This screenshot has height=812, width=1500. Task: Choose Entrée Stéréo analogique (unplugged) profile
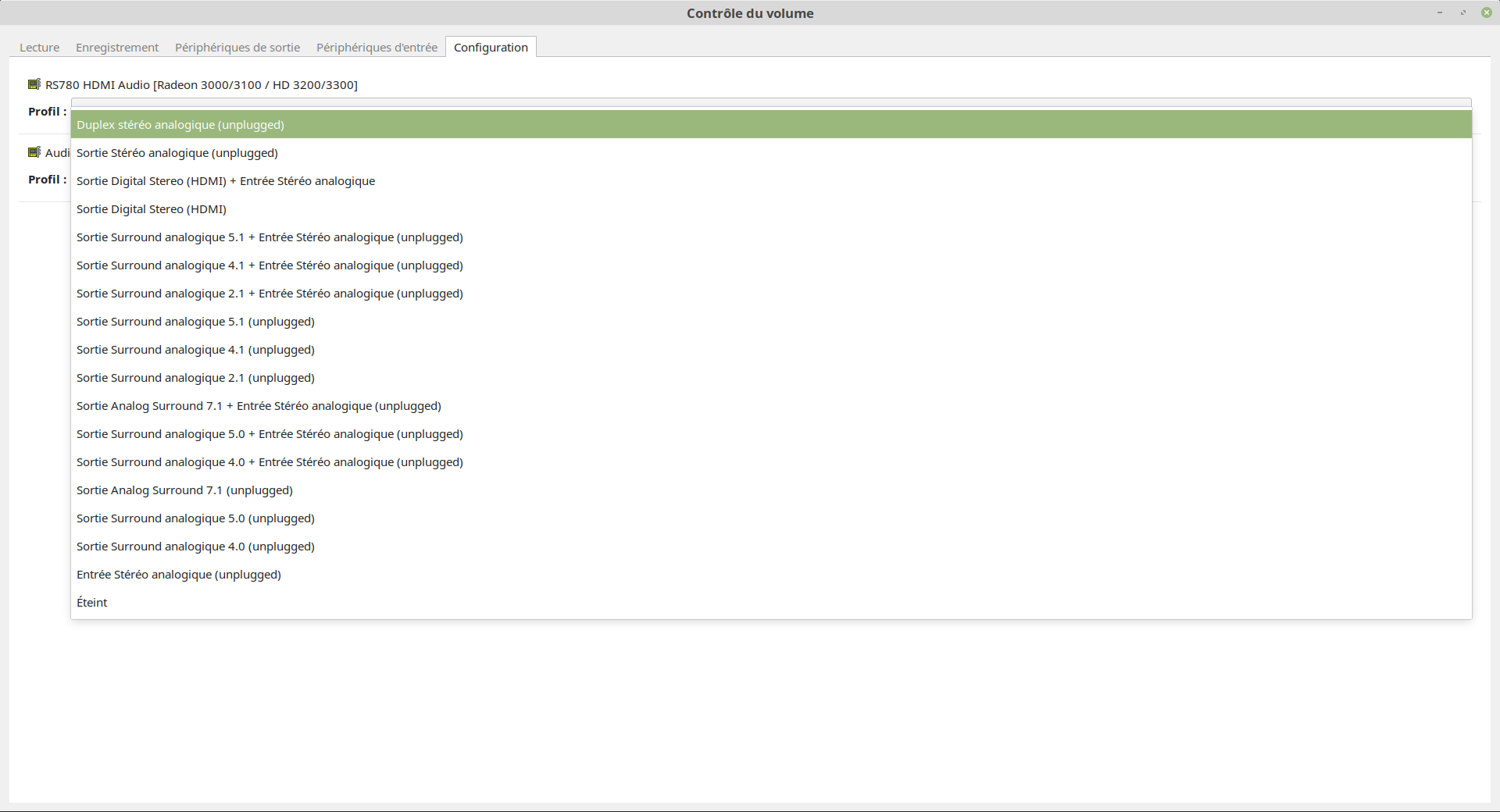tap(179, 575)
